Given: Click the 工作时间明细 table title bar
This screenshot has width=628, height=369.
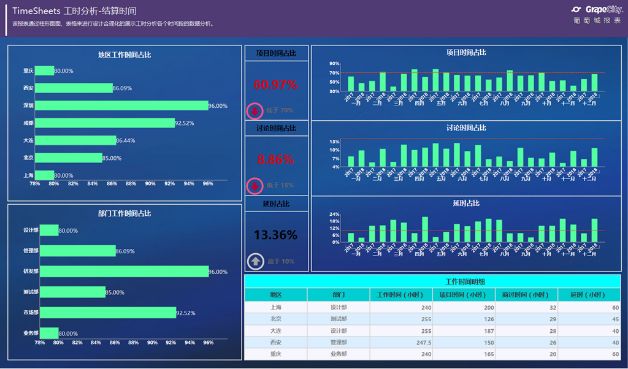Looking at the screenshot, I should (433, 282).
